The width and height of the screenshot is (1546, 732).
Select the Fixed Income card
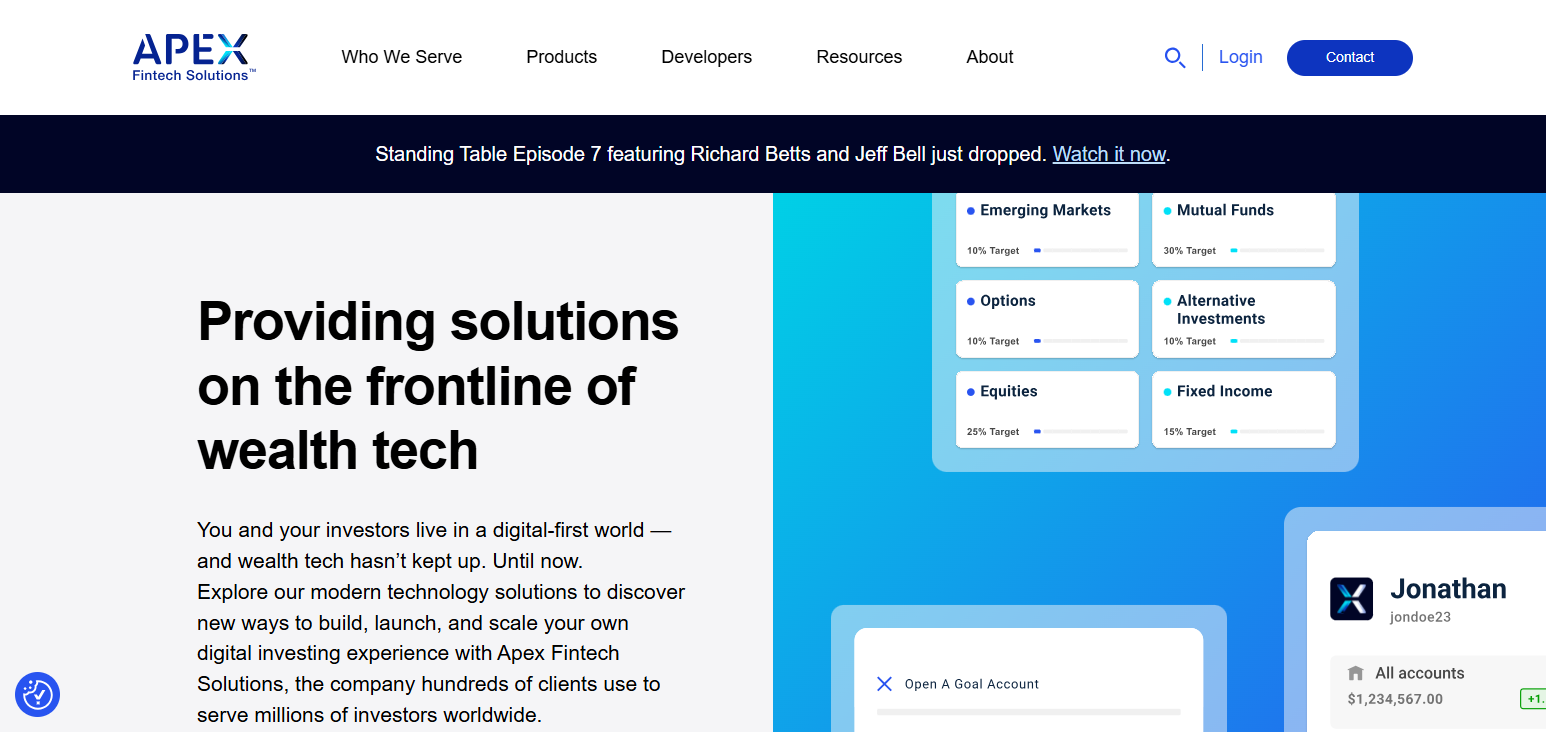coord(1244,409)
